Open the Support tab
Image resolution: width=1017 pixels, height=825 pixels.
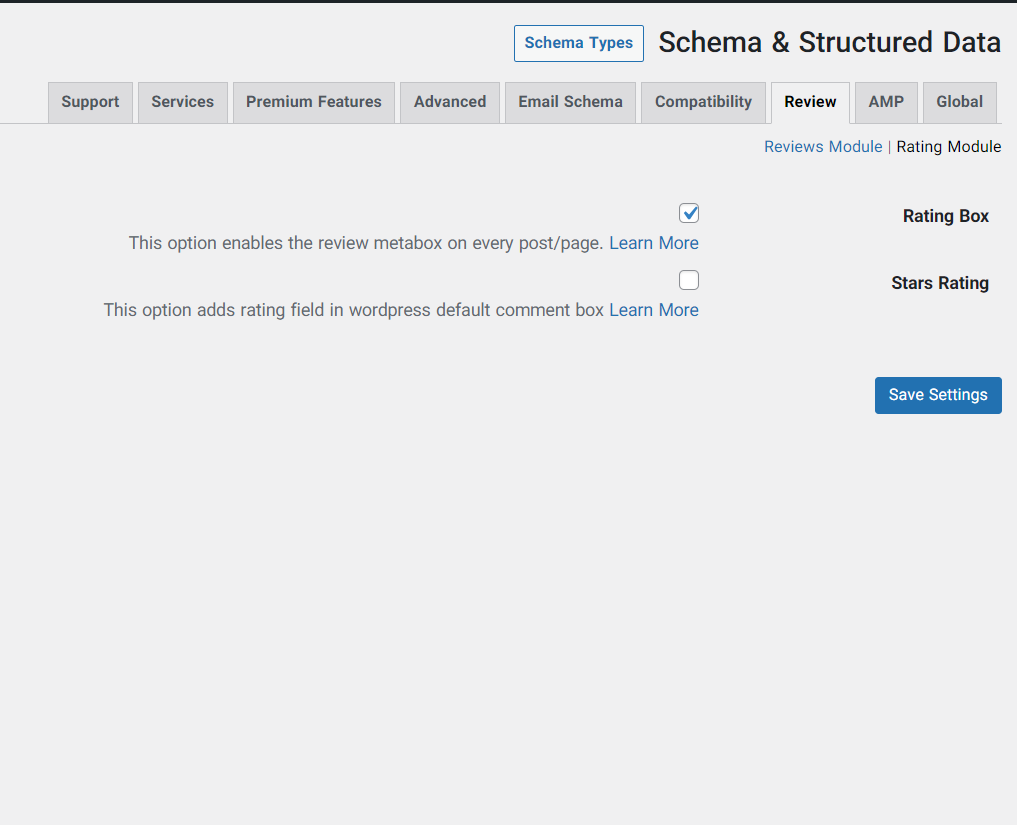pyautogui.click(x=90, y=102)
